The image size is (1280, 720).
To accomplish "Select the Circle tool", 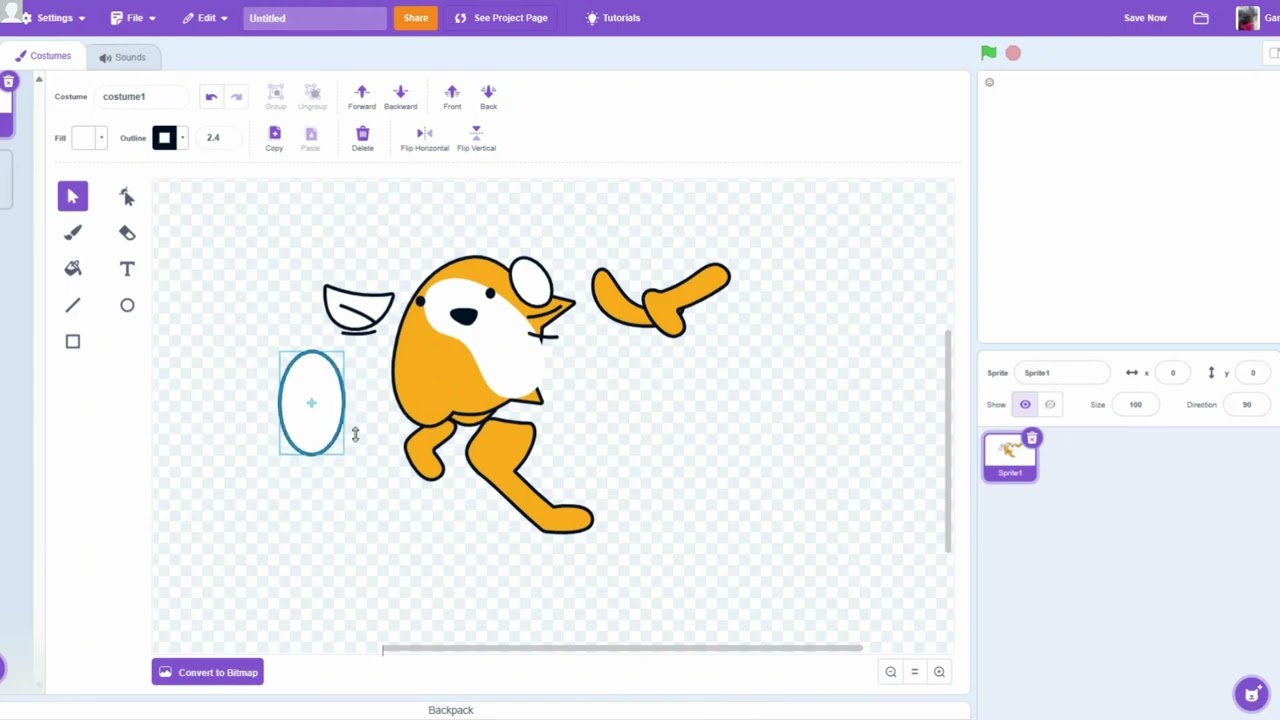I will (x=127, y=305).
